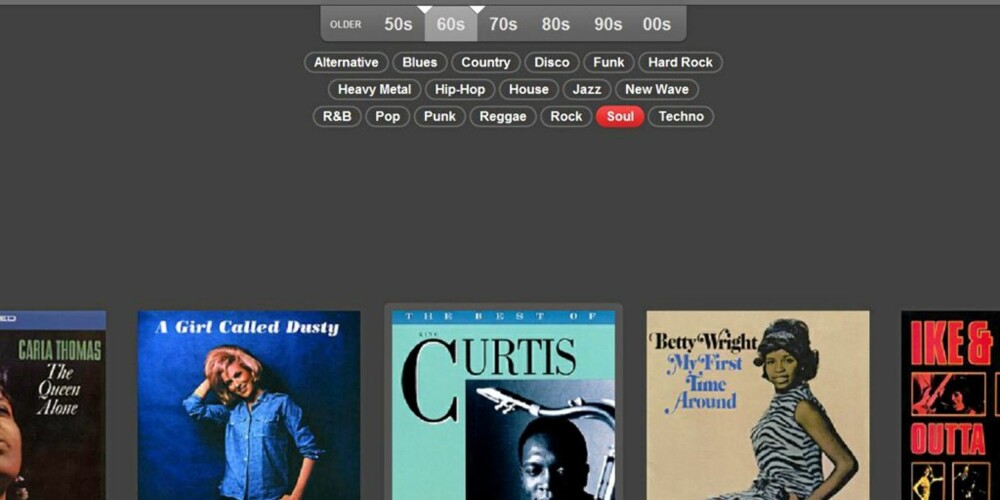Open Betty Wright My First Time Around

click(x=758, y=406)
